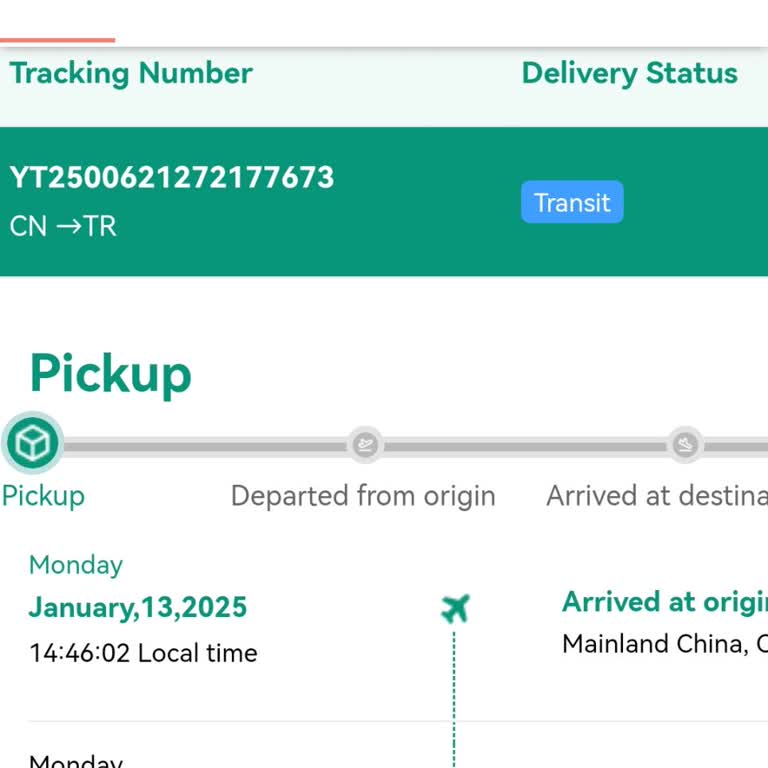Click the January,13,2025 date entry
The width and height of the screenshot is (768, 768).
tap(138, 607)
